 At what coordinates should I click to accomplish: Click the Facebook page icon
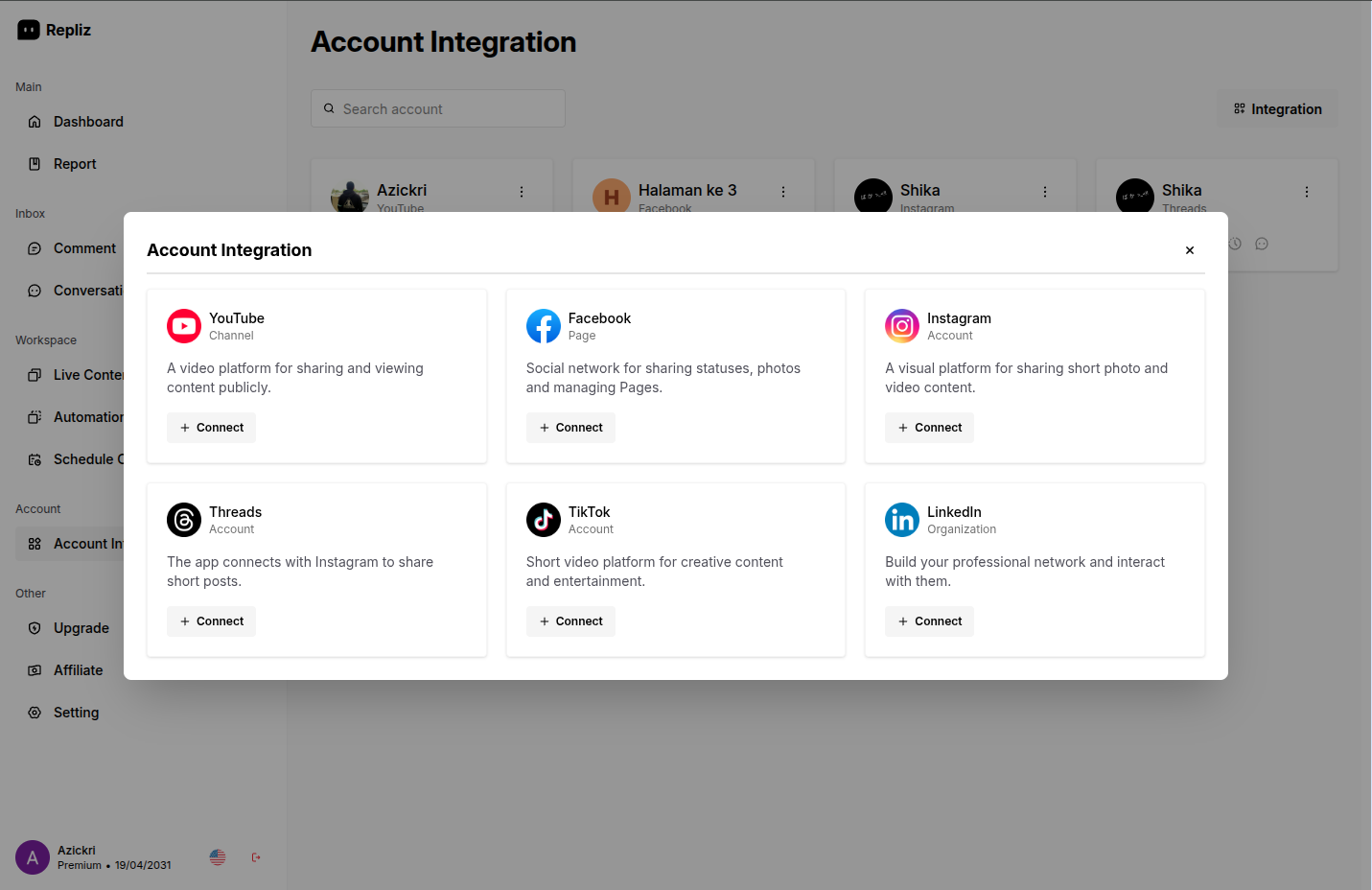pos(543,326)
